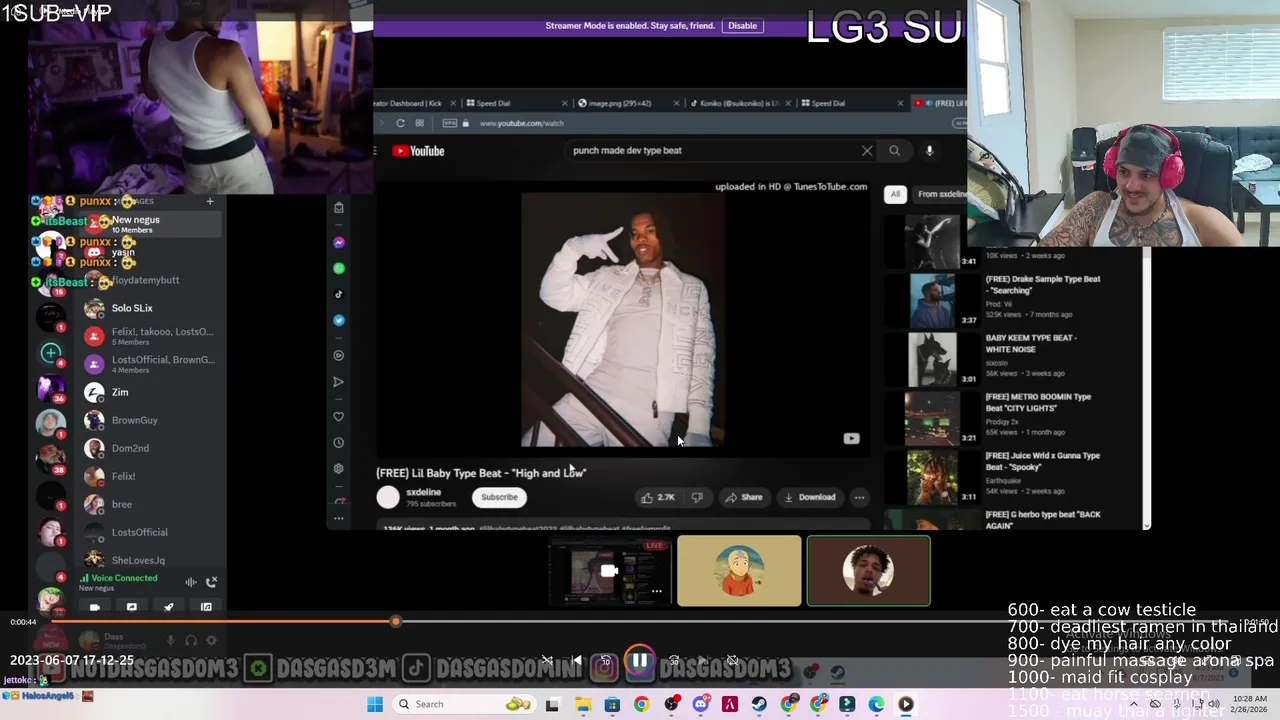This screenshot has width=1280, height=720.
Task: Subscribe to the sxdeline channel
Action: (x=499, y=497)
